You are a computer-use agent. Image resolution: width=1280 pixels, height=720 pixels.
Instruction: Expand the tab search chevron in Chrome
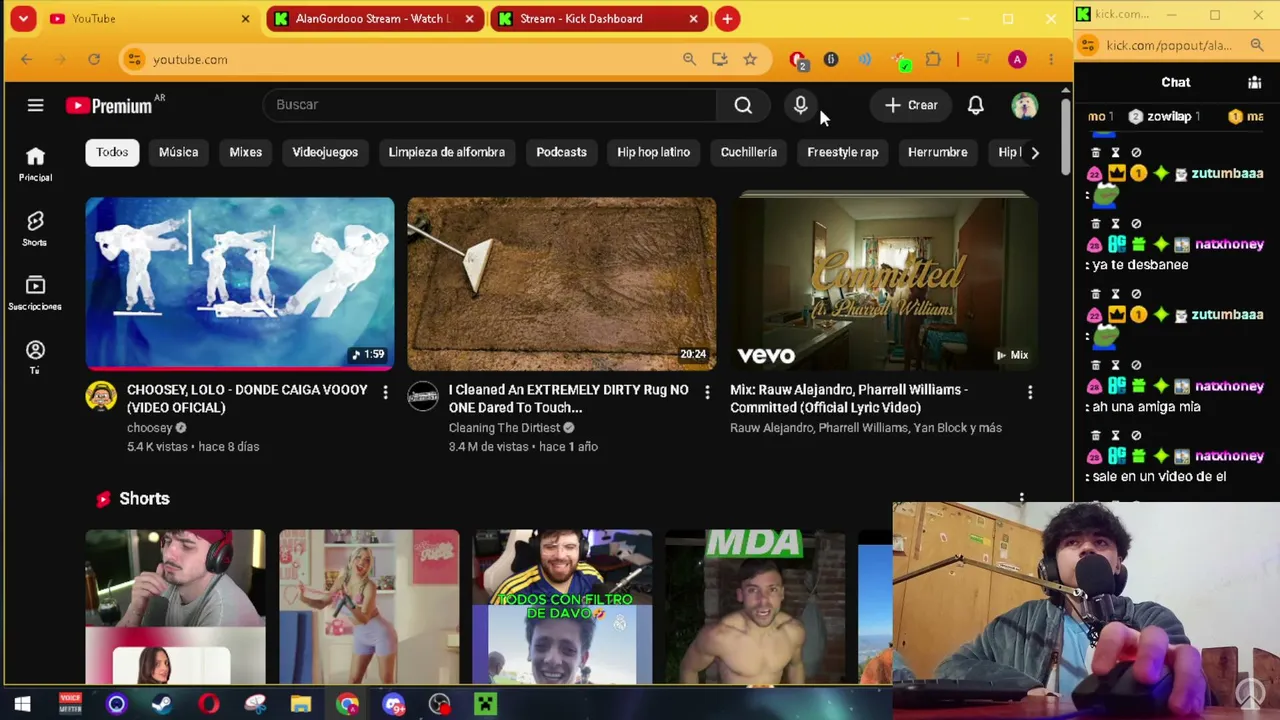click(x=23, y=18)
